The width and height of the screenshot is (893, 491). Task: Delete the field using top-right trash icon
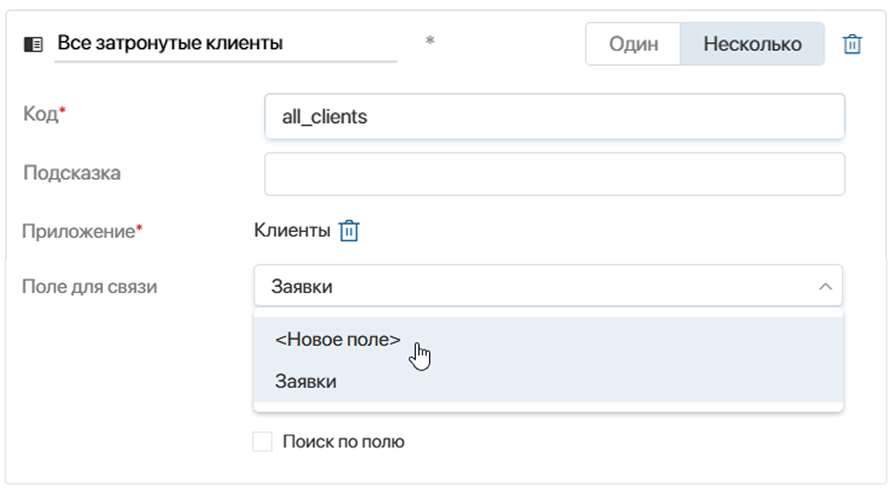(x=852, y=44)
